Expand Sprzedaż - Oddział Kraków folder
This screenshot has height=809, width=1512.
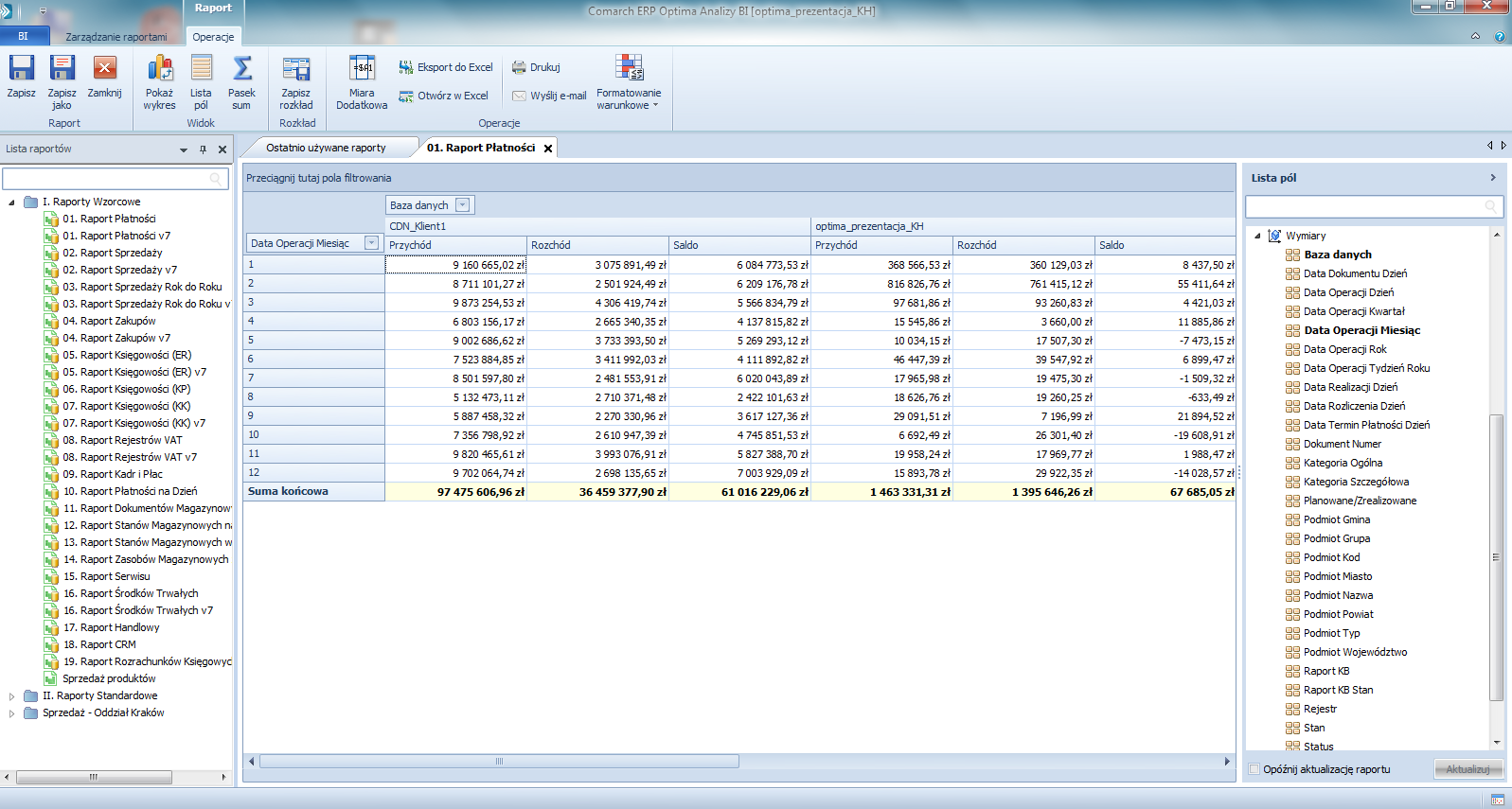pos(11,713)
